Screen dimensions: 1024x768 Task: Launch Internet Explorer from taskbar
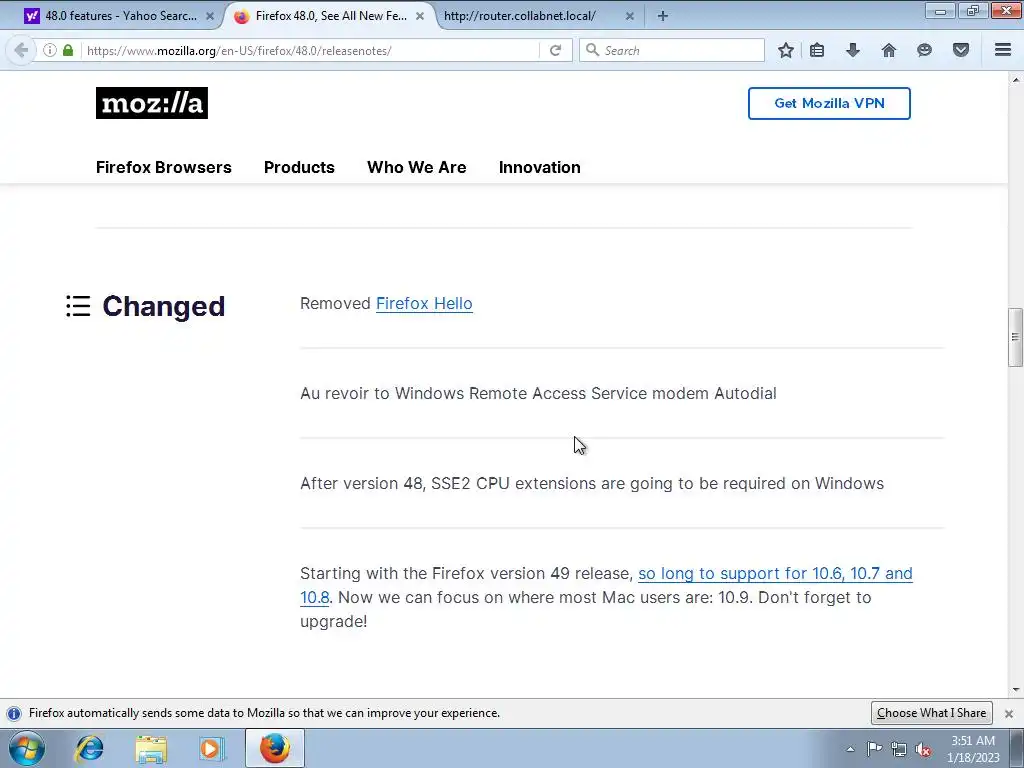coord(89,748)
